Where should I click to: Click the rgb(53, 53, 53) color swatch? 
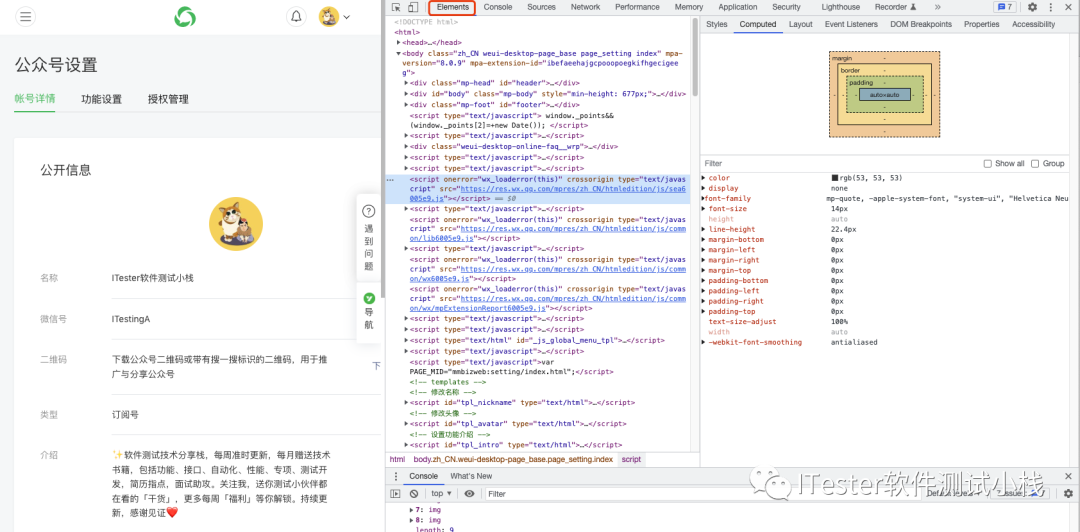coord(835,178)
